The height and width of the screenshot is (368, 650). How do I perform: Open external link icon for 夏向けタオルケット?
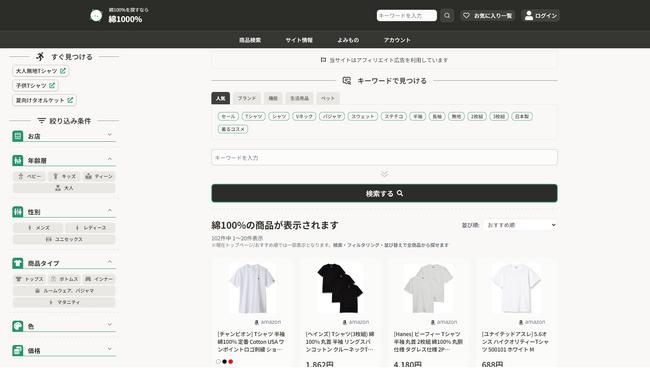(x=70, y=100)
